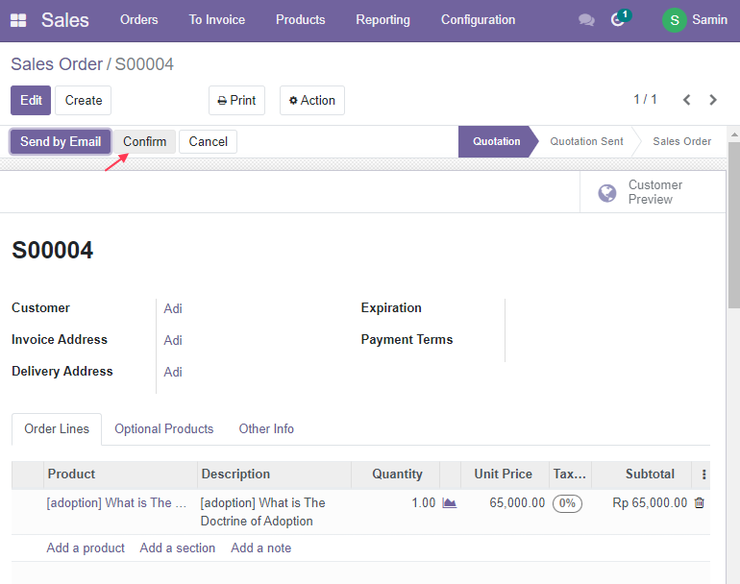Viewport: 740px width, 584px height.
Task: Click the quantity value 1.00
Action: [423, 503]
